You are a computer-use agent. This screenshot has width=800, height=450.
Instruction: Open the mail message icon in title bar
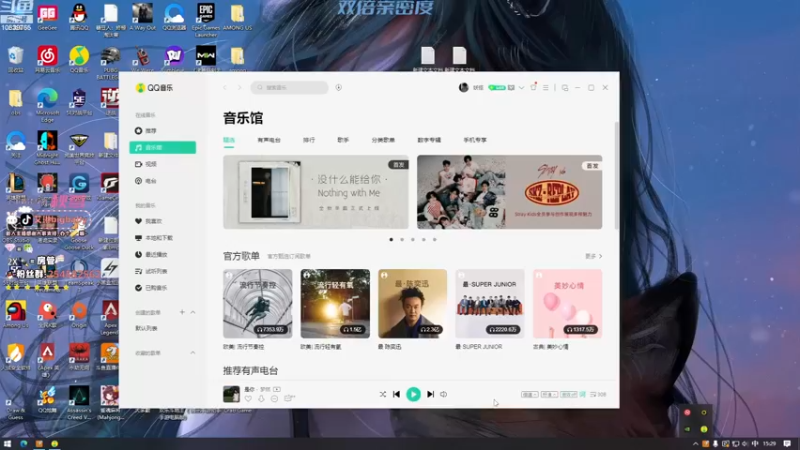click(x=511, y=88)
